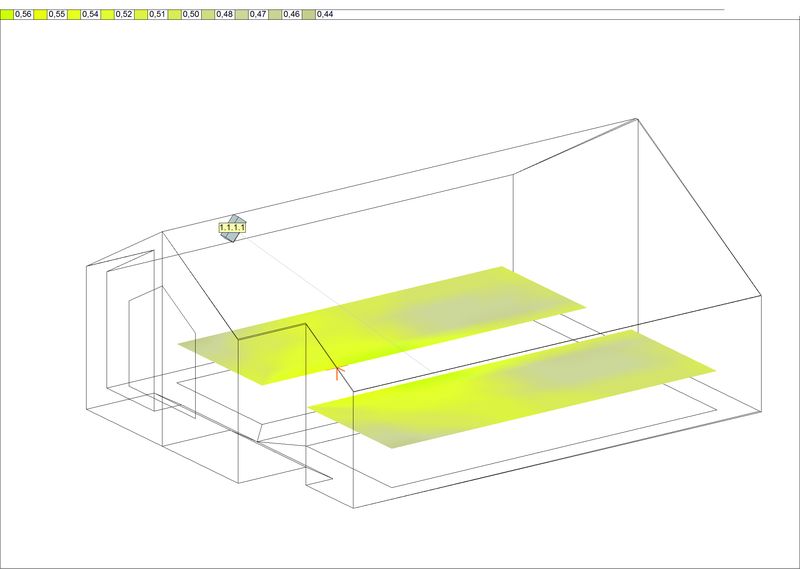Screen dimensions: 800x569
Task: Click the luminaire label 1.1.1.1
Action: 232,227
